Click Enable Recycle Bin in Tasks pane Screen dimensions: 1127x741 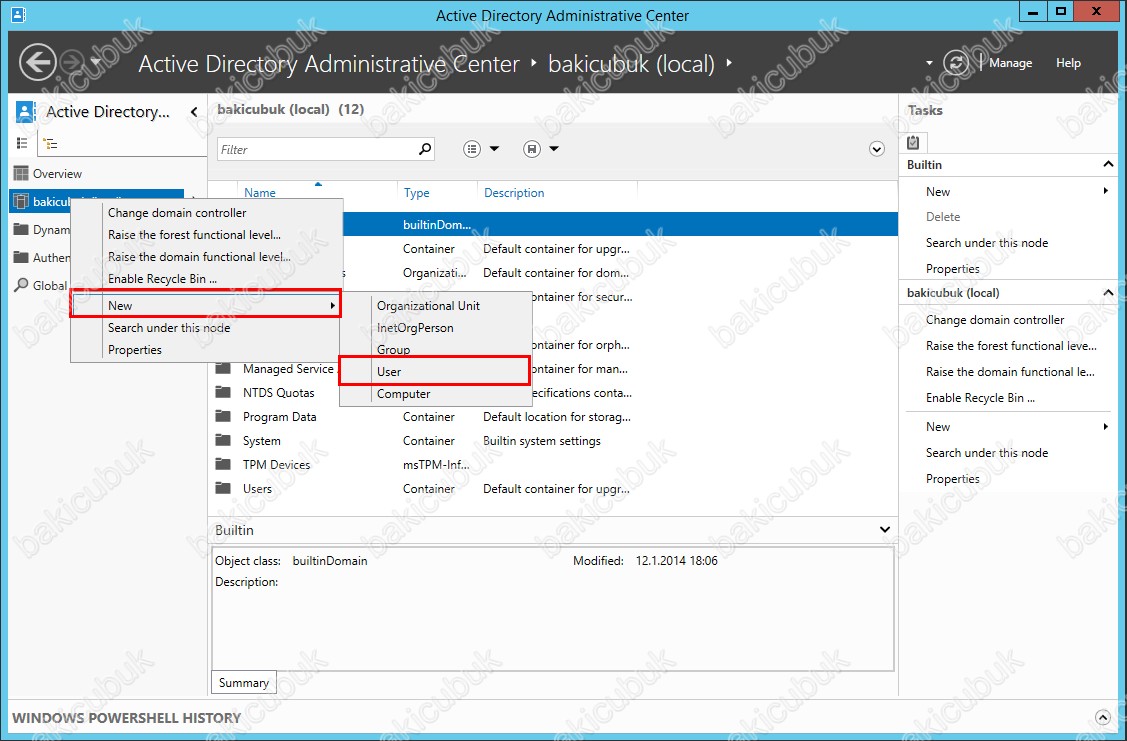[980, 397]
